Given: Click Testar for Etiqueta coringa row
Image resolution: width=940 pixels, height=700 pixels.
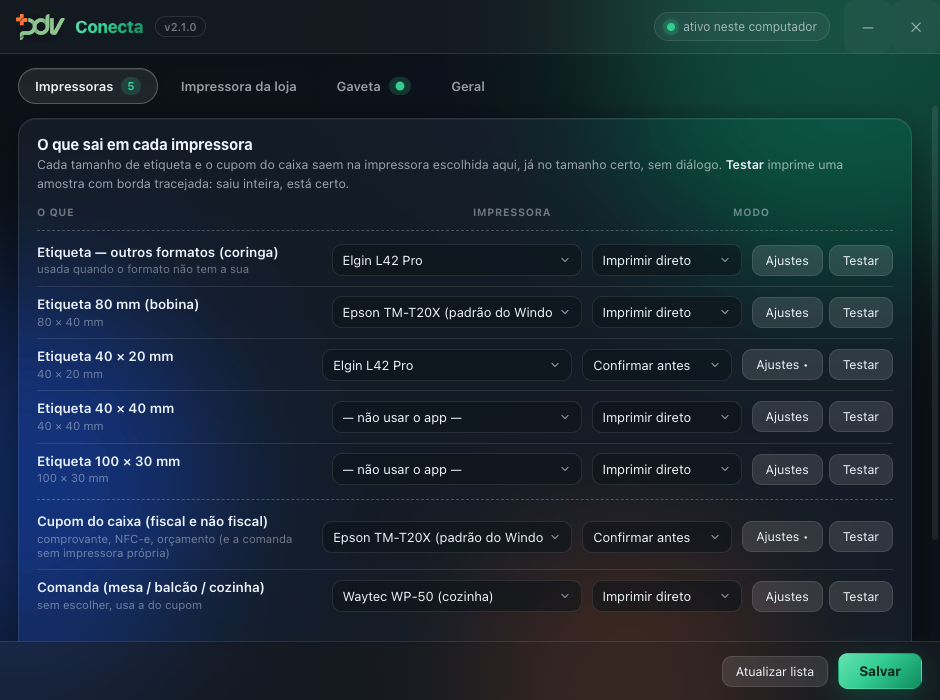Looking at the screenshot, I should click(861, 260).
